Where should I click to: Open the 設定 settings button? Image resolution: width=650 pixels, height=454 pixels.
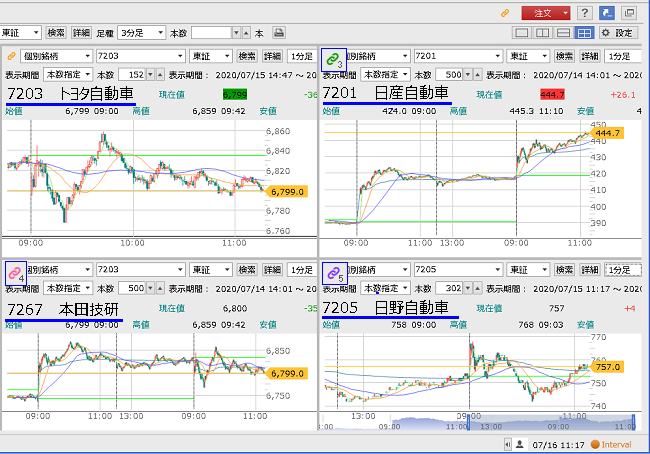(x=618, y=33)
